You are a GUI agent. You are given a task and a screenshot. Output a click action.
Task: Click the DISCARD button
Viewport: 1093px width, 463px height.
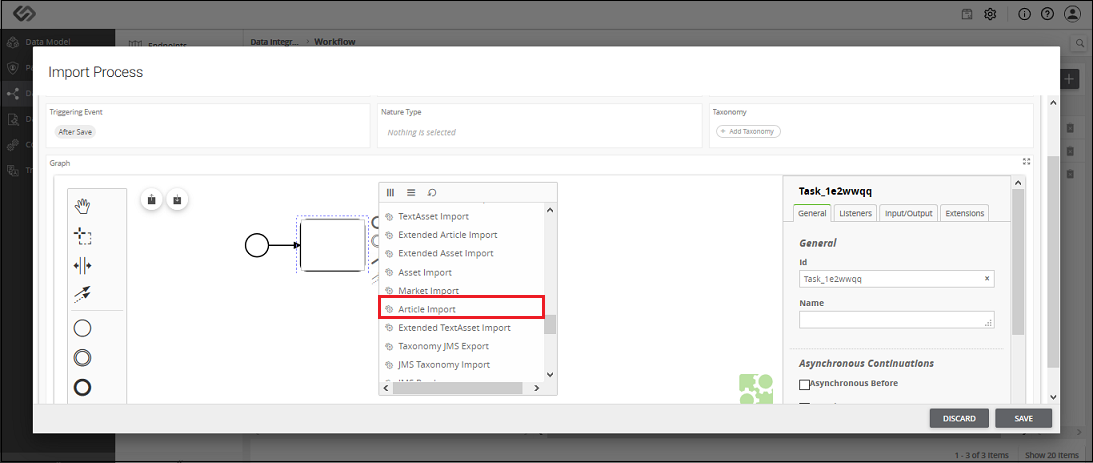[959, 418]
